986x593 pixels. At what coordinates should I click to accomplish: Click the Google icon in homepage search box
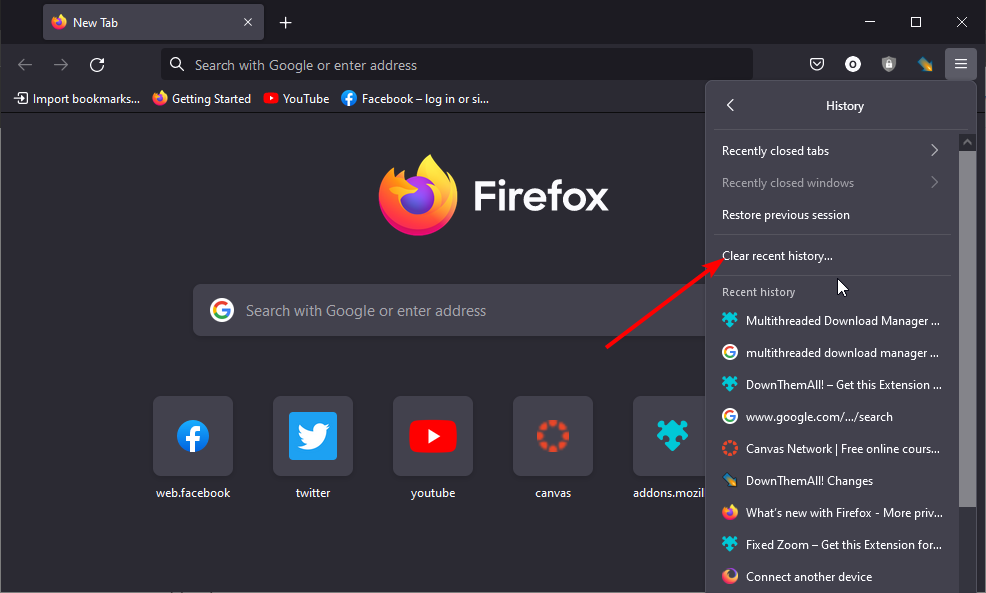222,310
